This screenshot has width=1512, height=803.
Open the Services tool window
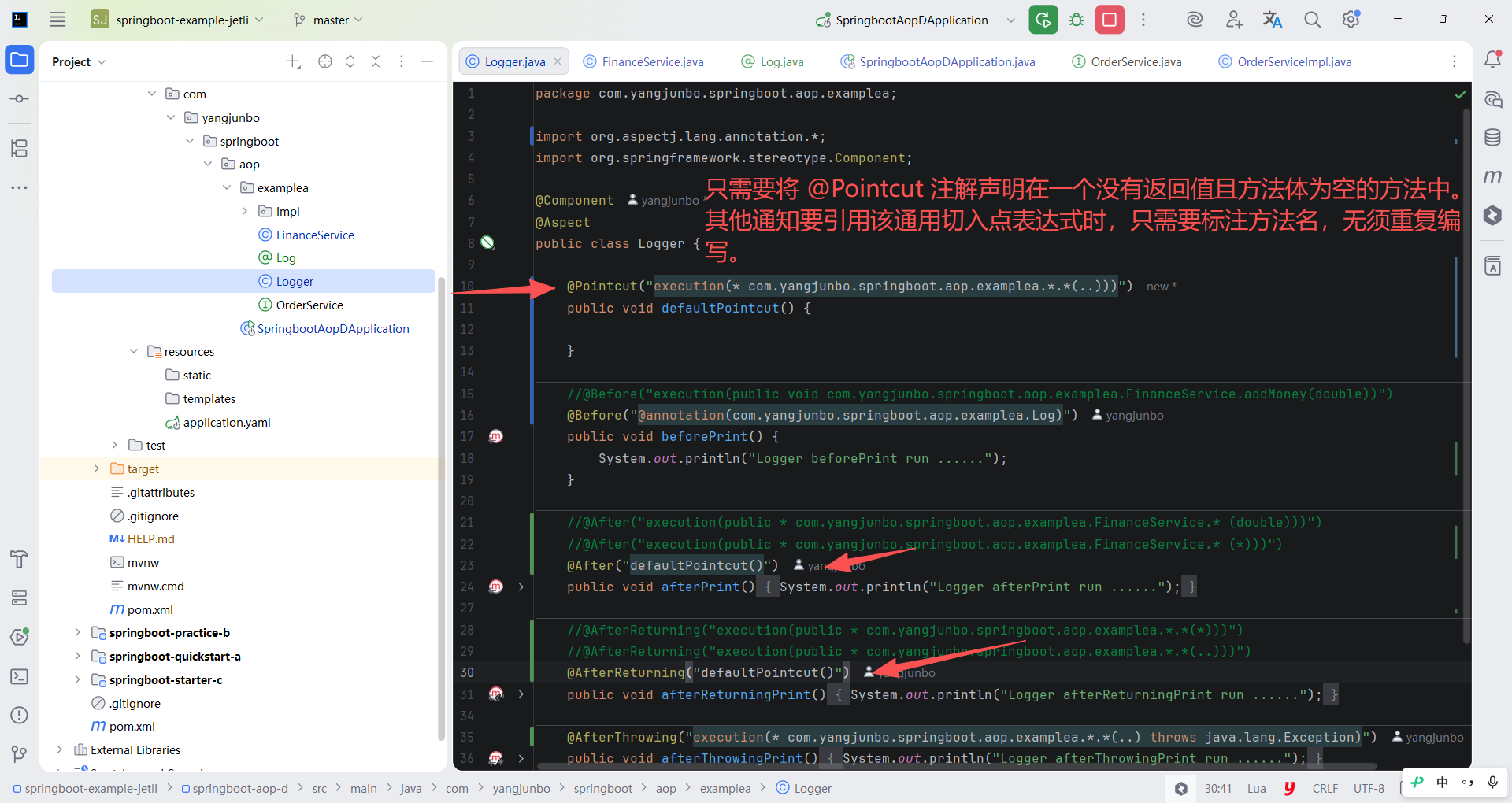pyautogui.click(x=20, y=598)
